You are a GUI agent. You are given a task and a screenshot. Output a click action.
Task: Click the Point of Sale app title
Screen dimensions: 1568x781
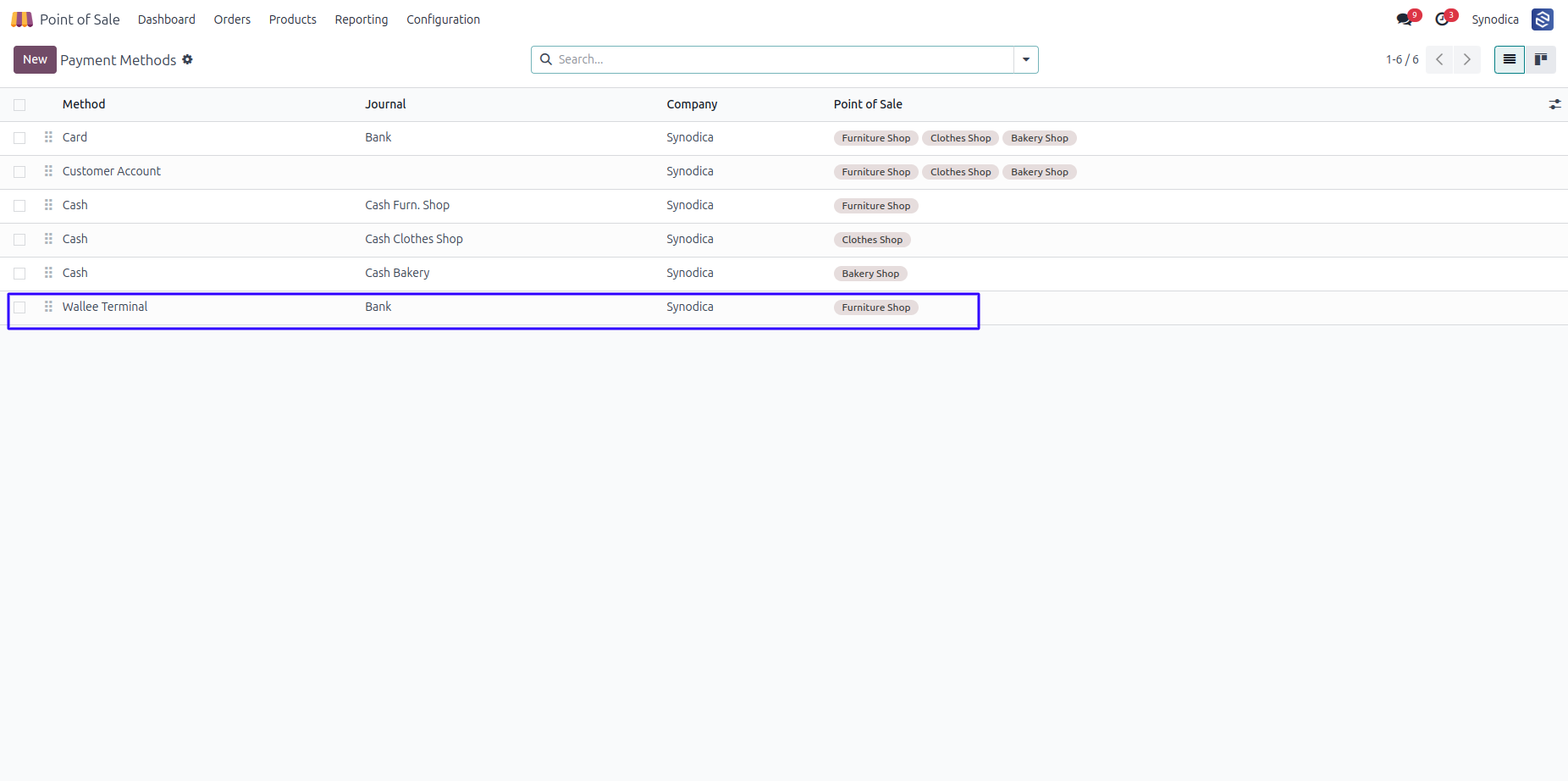click(80, 19)
